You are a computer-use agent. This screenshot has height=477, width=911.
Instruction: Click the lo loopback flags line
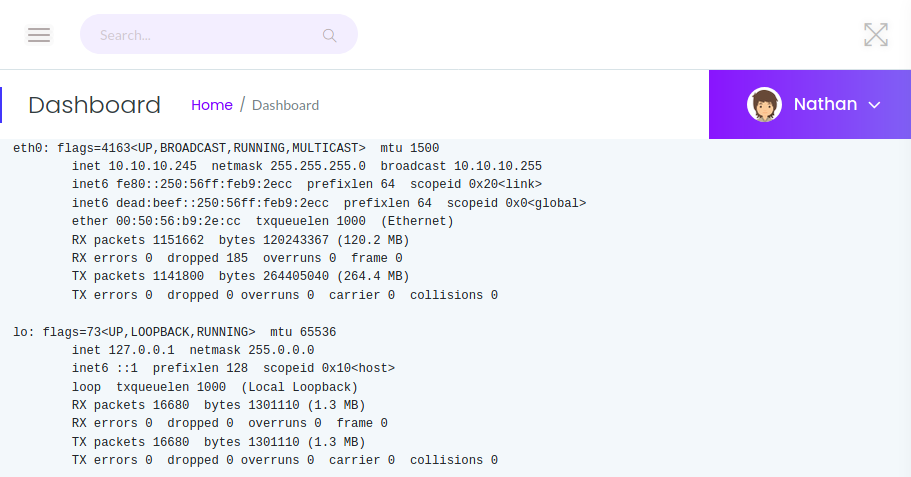point(174,332)
